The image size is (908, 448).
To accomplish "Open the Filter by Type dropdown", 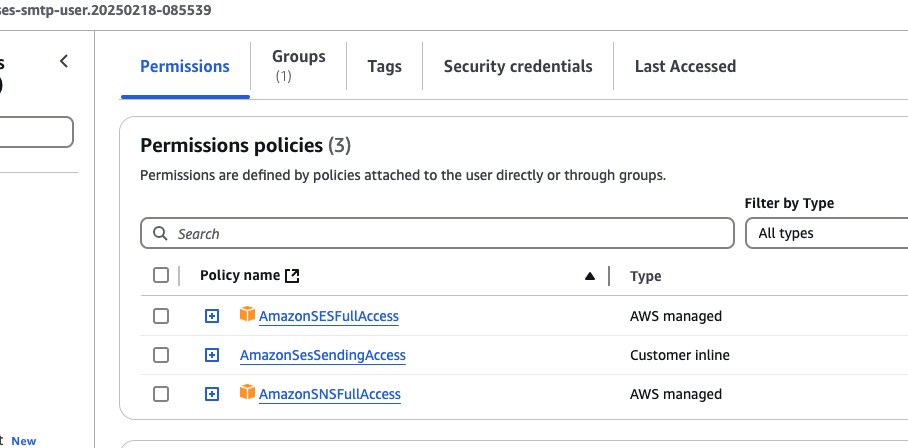I will tap(826, 233).
